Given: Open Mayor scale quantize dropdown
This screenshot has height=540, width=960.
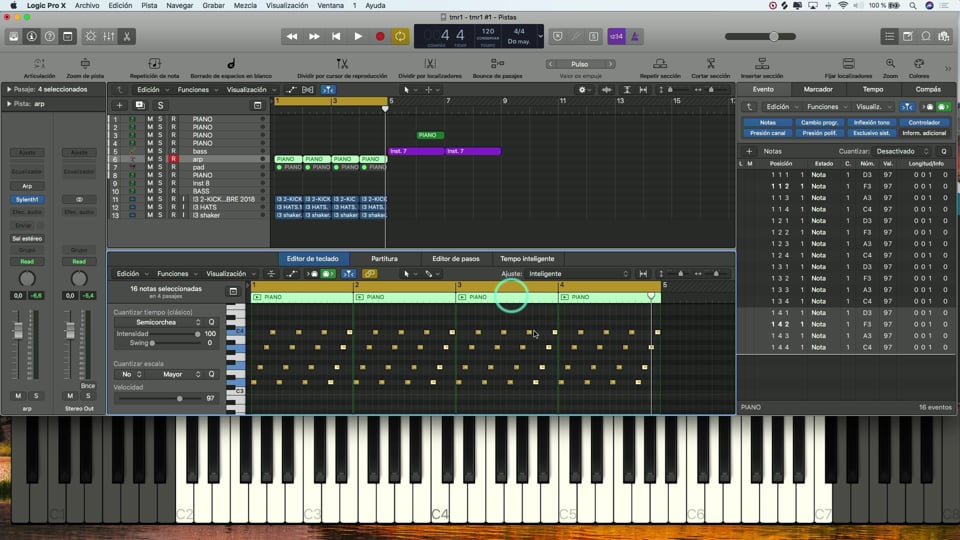Looking at the screenshot, I should 178,374.
